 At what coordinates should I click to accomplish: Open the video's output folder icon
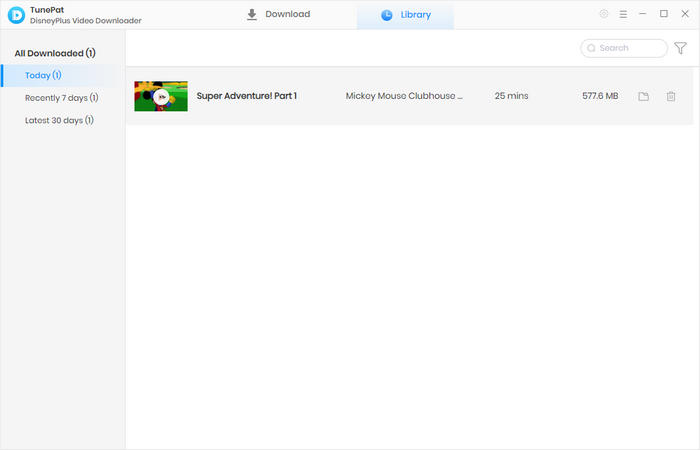coord(644,96)
